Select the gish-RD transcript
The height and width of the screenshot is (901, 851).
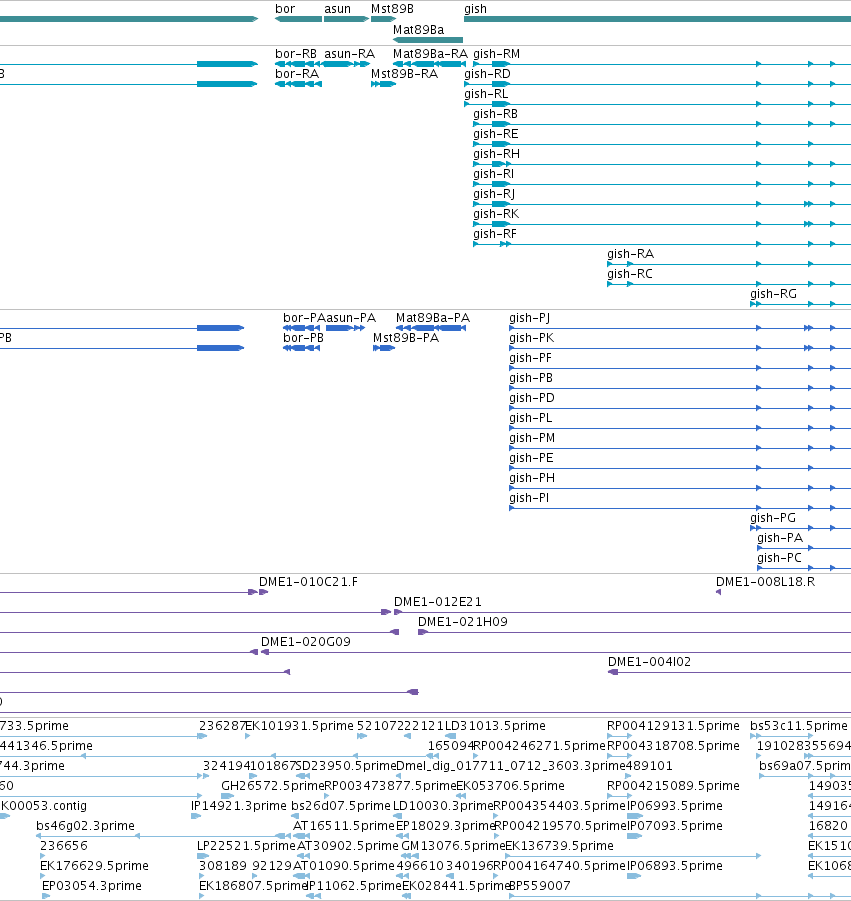487,74
